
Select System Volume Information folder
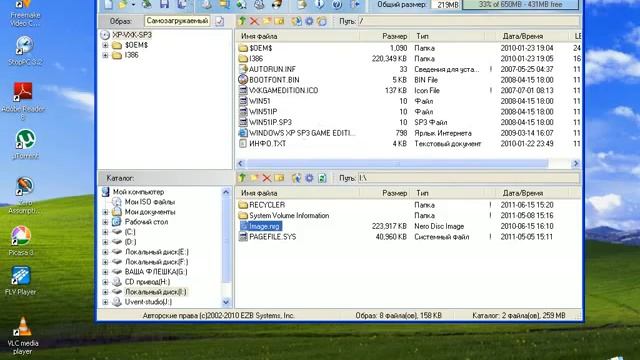point(289,216)
